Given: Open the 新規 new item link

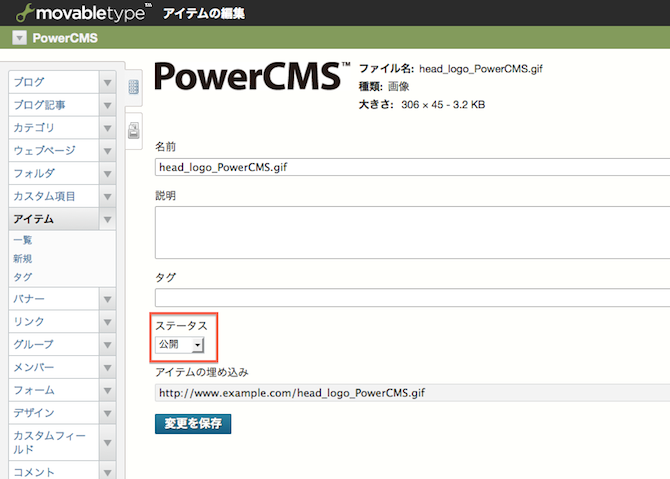Looking at the screenshot, I should point(23,259).
